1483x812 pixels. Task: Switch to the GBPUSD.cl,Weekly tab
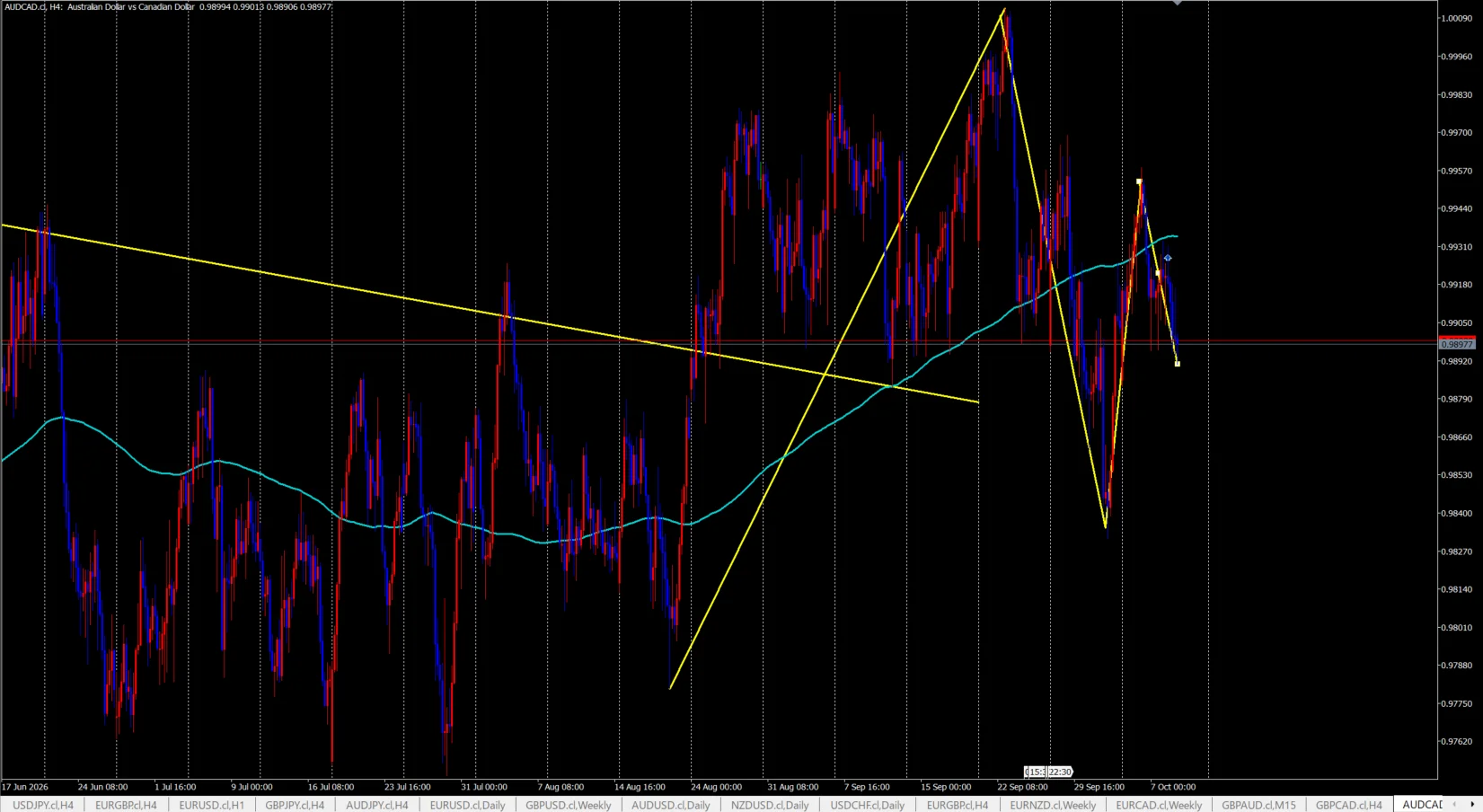(x=569, y=805)
